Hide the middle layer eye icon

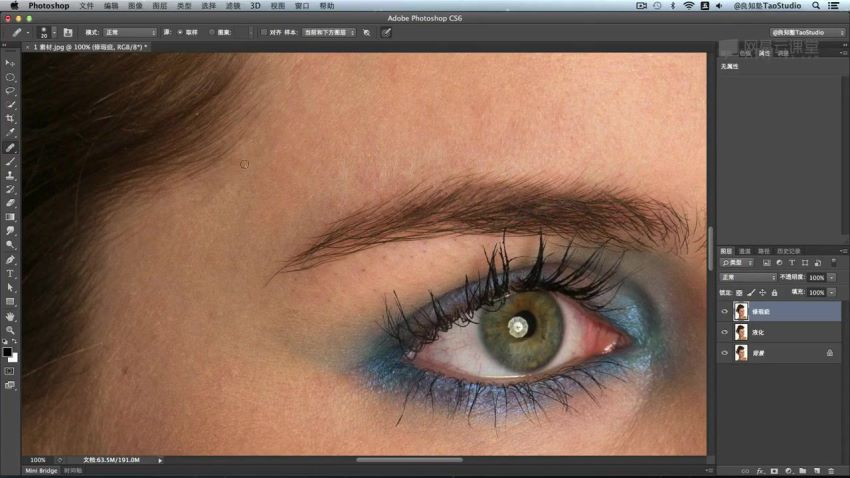click(x=725, y=332)
